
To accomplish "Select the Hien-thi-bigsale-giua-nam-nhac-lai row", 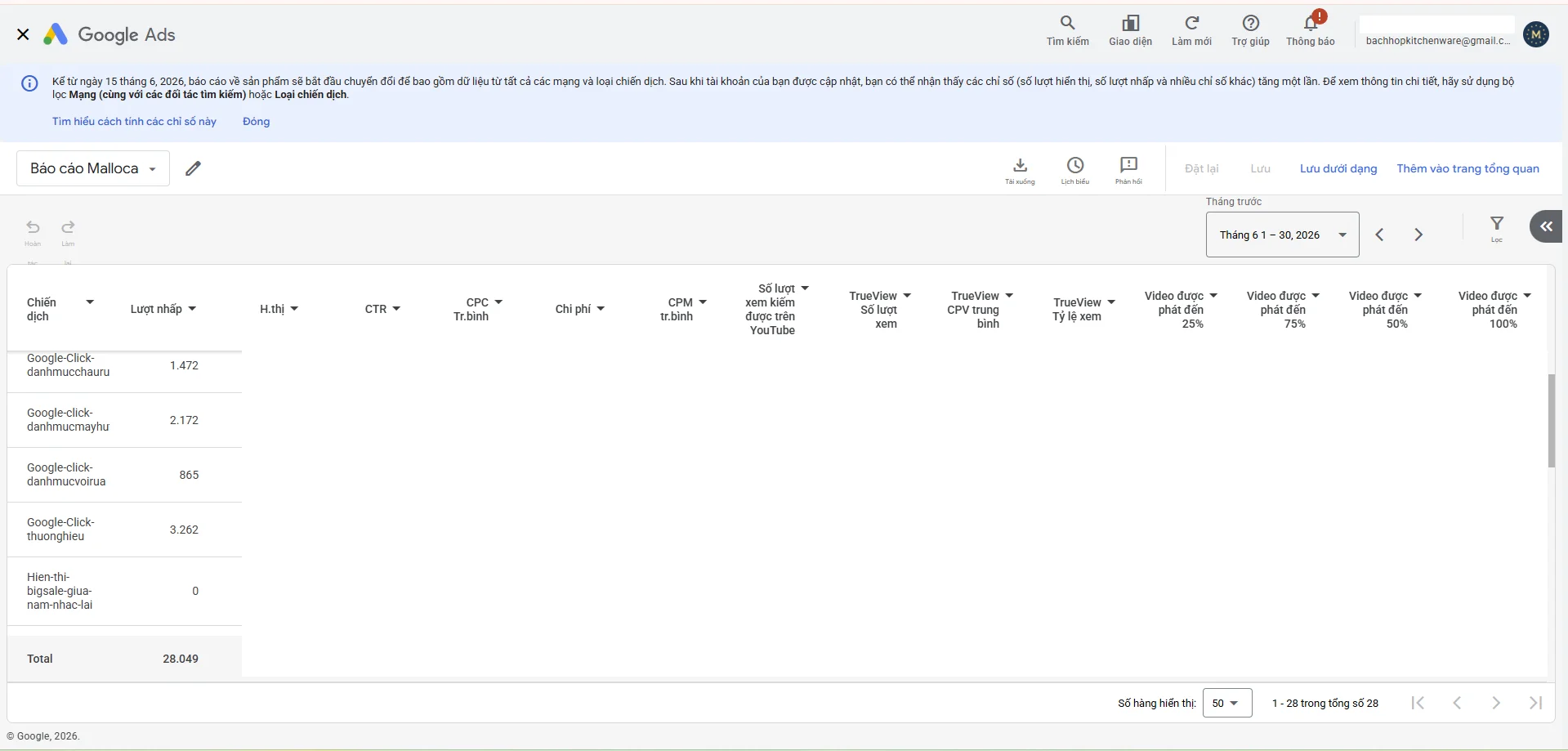I will tap(124, 591).
